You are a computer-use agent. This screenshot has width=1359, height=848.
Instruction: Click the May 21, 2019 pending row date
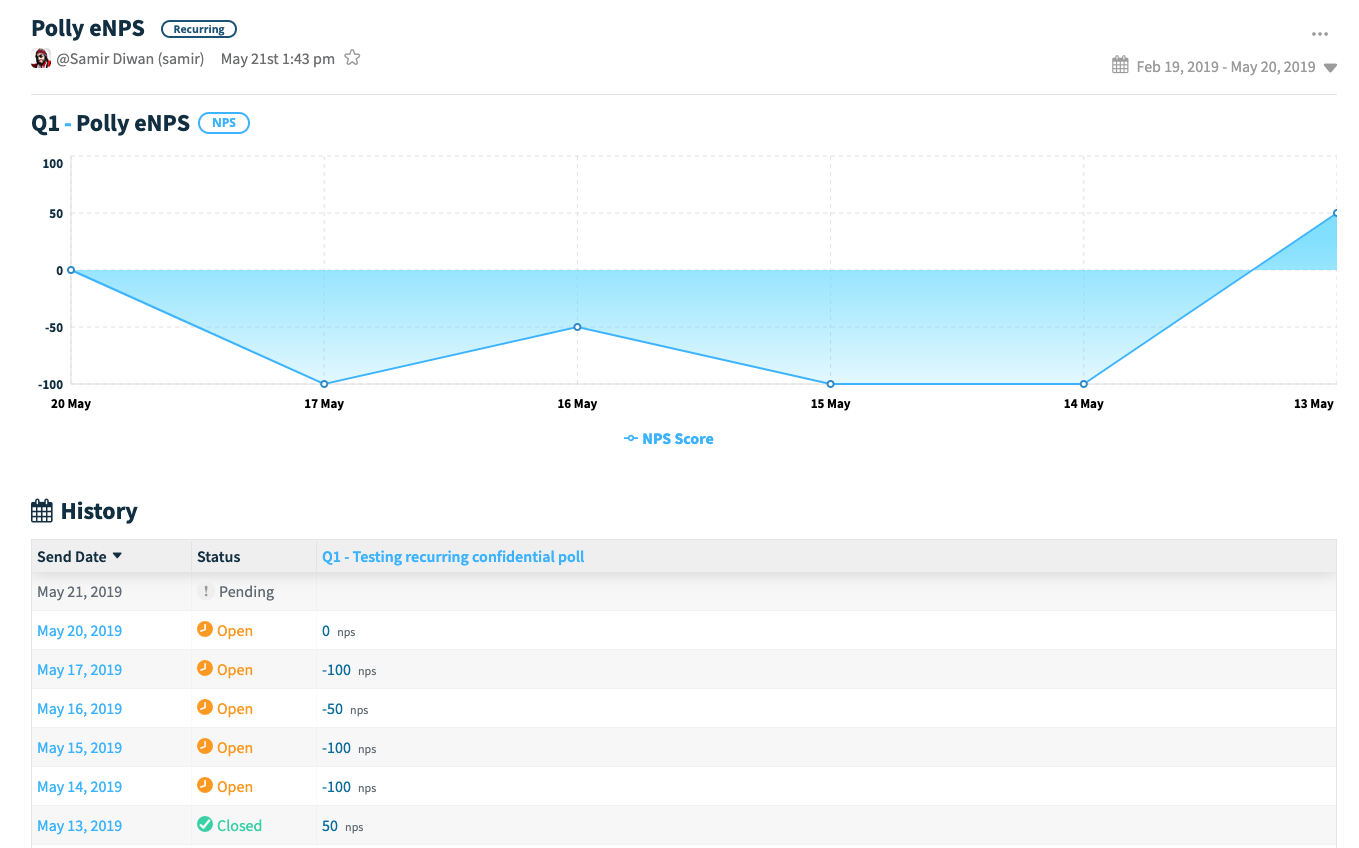80,592
